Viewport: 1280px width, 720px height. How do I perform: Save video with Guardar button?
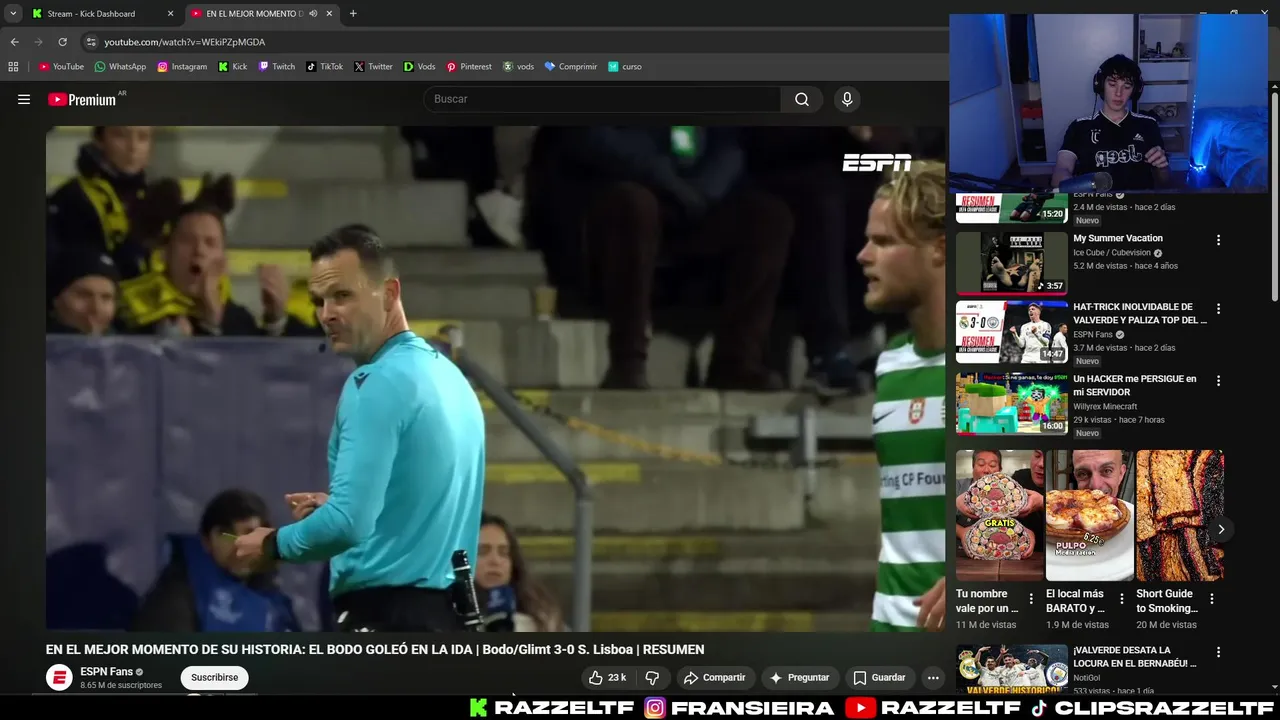coord(879,677)
